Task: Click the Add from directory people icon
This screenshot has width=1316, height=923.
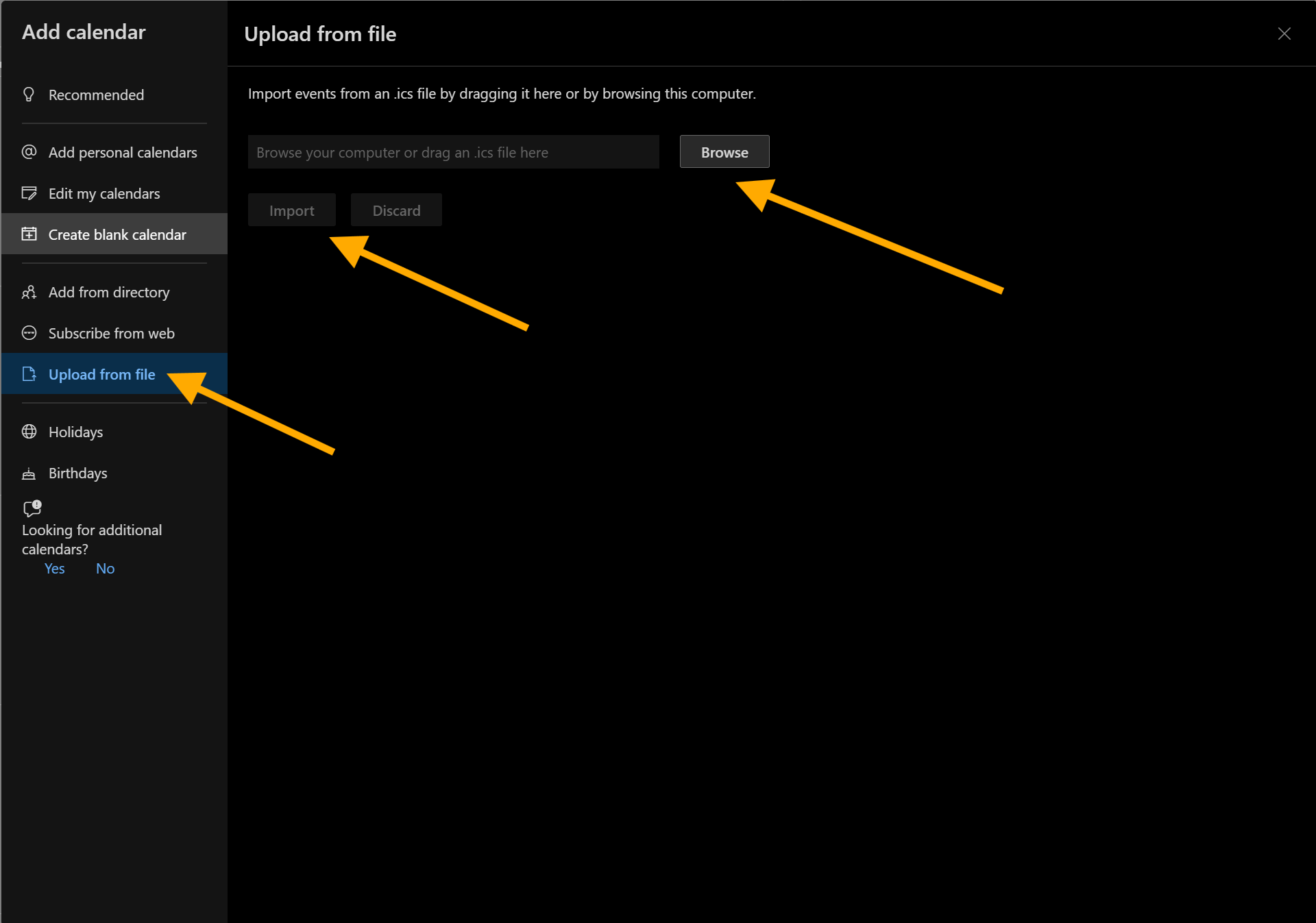Action: (x=29, y=292)
